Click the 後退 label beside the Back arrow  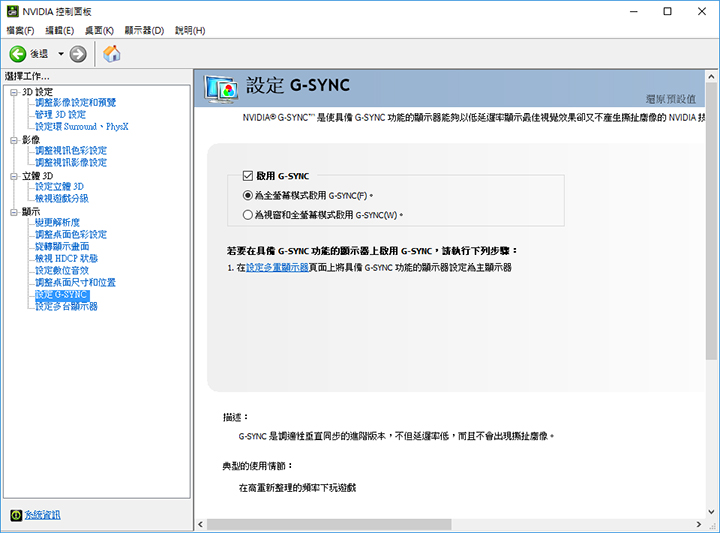pos(39,54)
